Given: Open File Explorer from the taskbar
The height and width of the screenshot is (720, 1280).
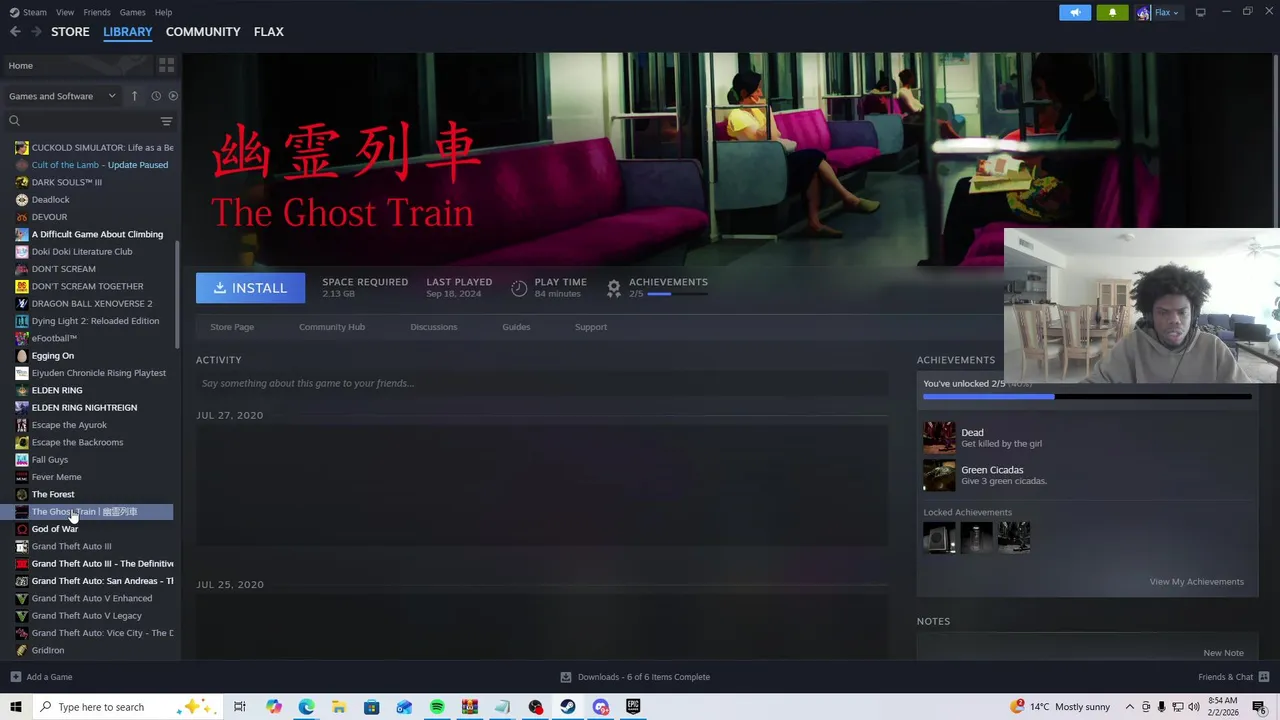Looking at the screenshot, I should [339, 707].
